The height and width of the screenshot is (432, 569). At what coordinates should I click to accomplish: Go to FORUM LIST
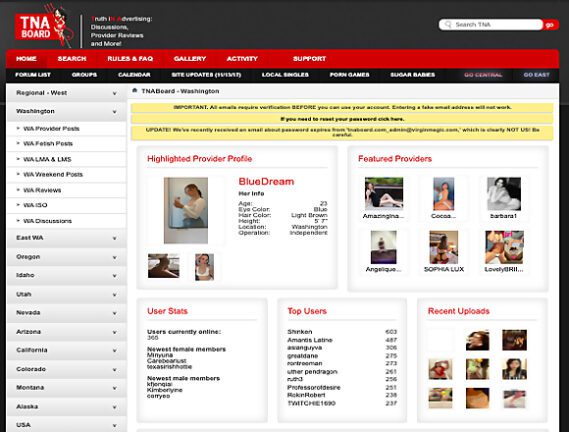pyautogui.click(x=33, y=75)
